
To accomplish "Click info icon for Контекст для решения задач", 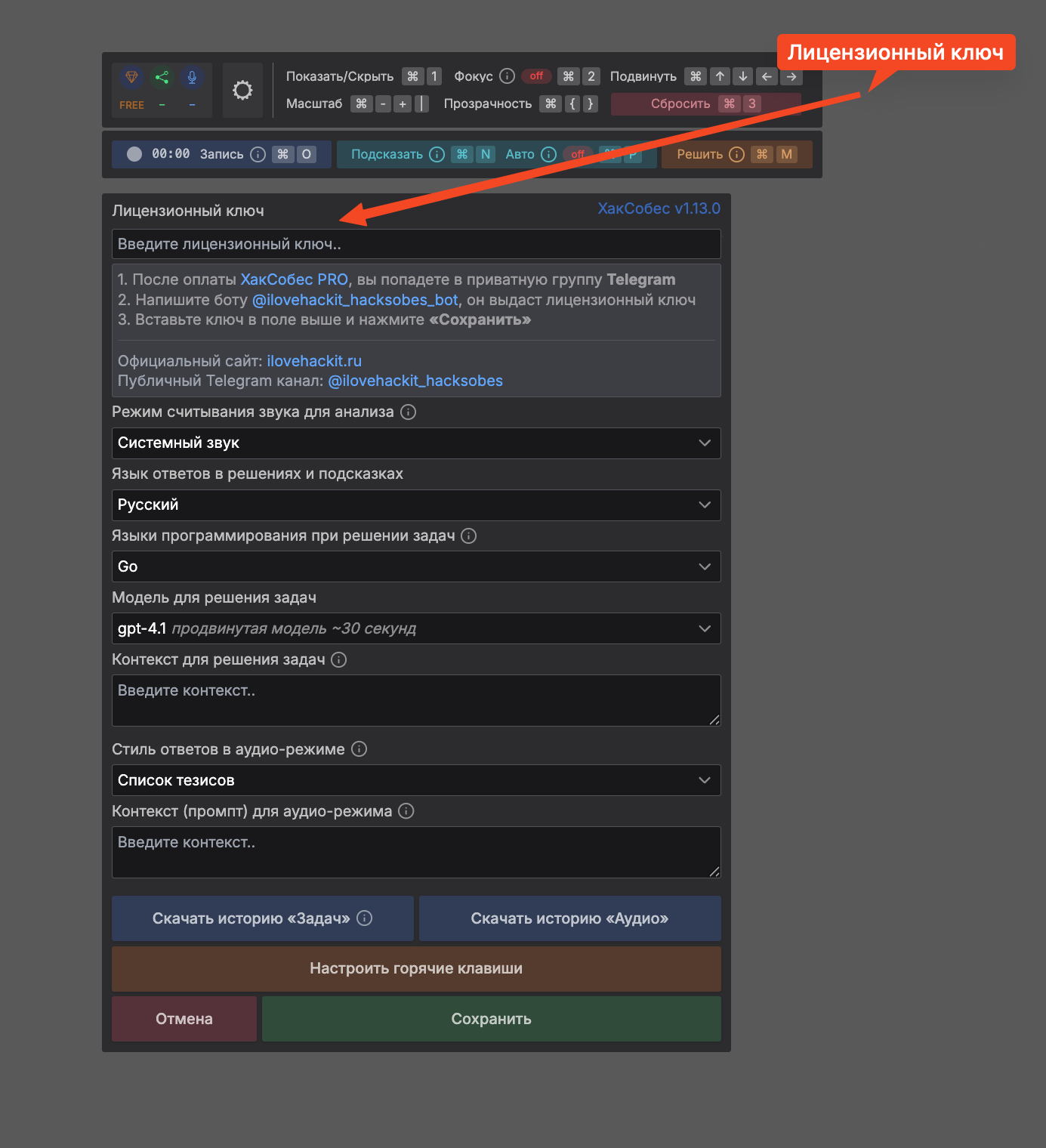I will (x=339, y=659).
